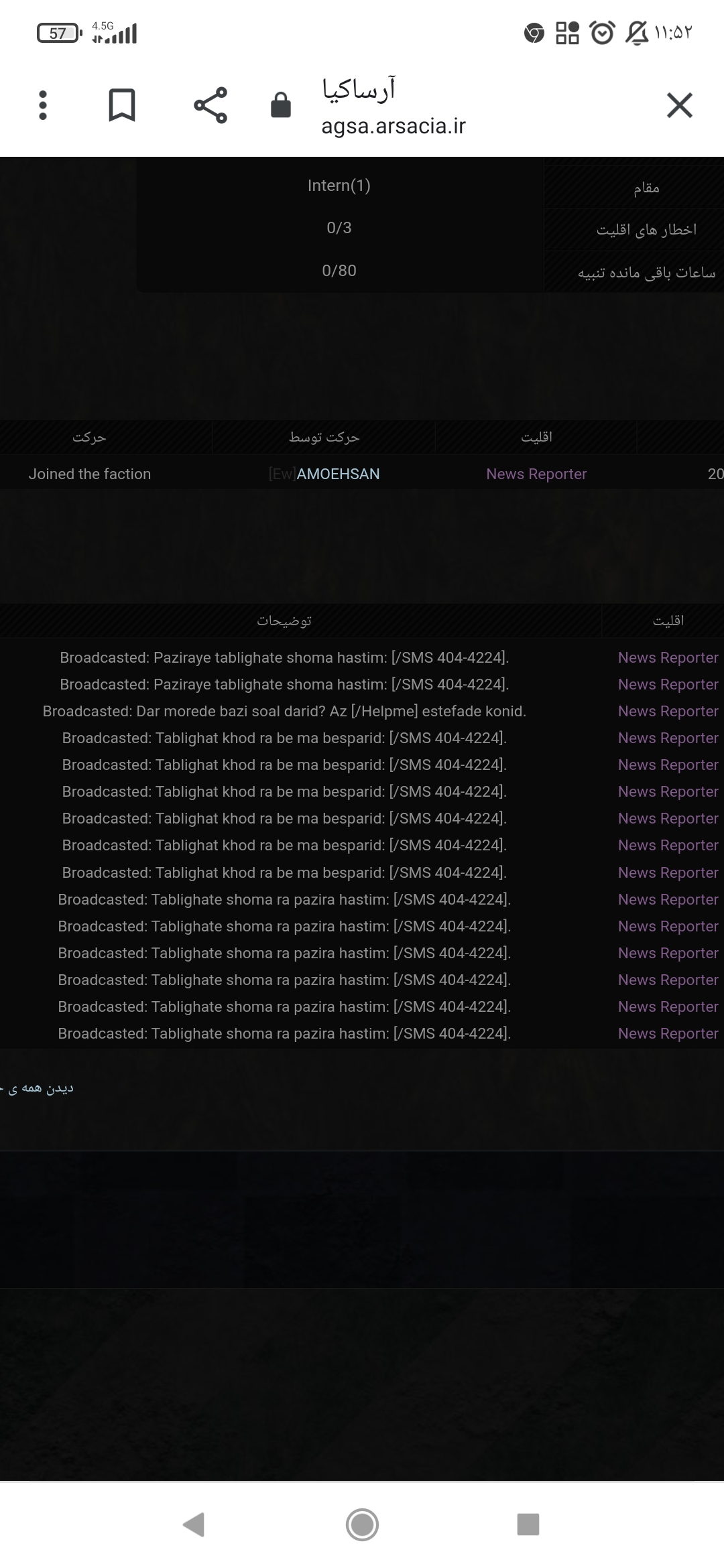Tap the alarm clock status icon
Image resolution: width=724 pixels, height=1568 pixels.
(601, 32)
